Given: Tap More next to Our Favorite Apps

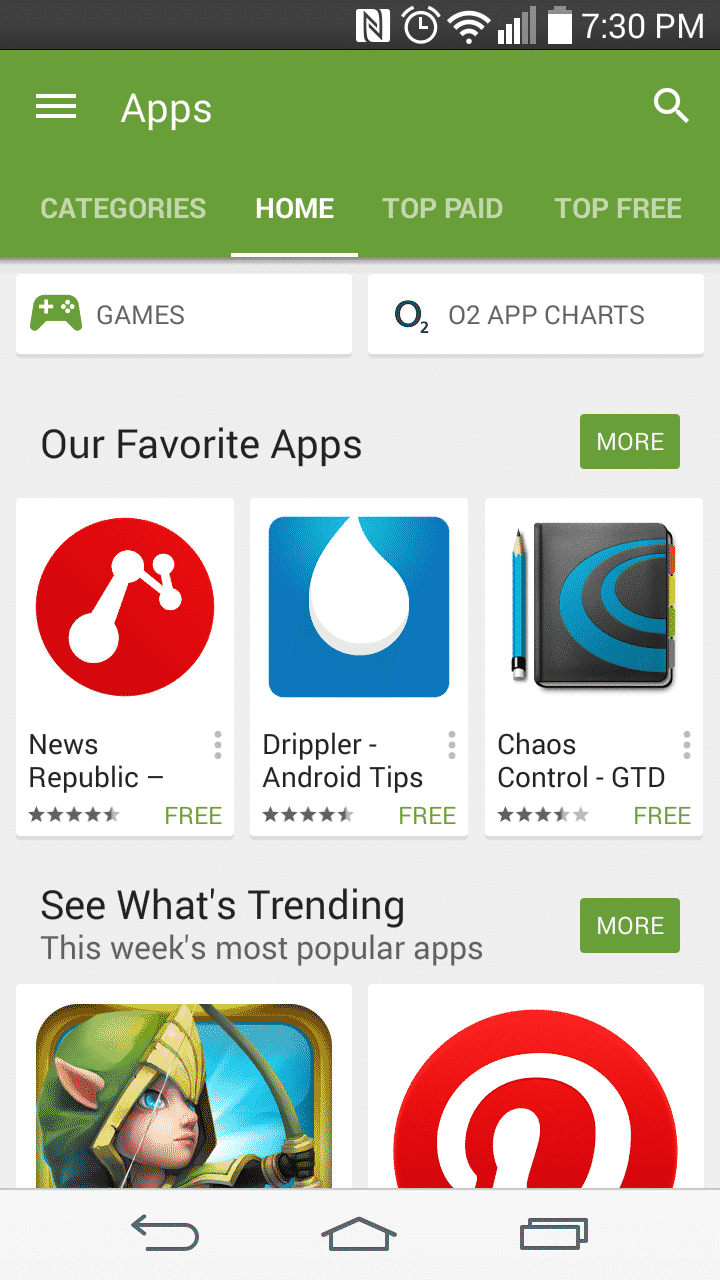Looking at the screenshot, I should click(x=630, y=442).
